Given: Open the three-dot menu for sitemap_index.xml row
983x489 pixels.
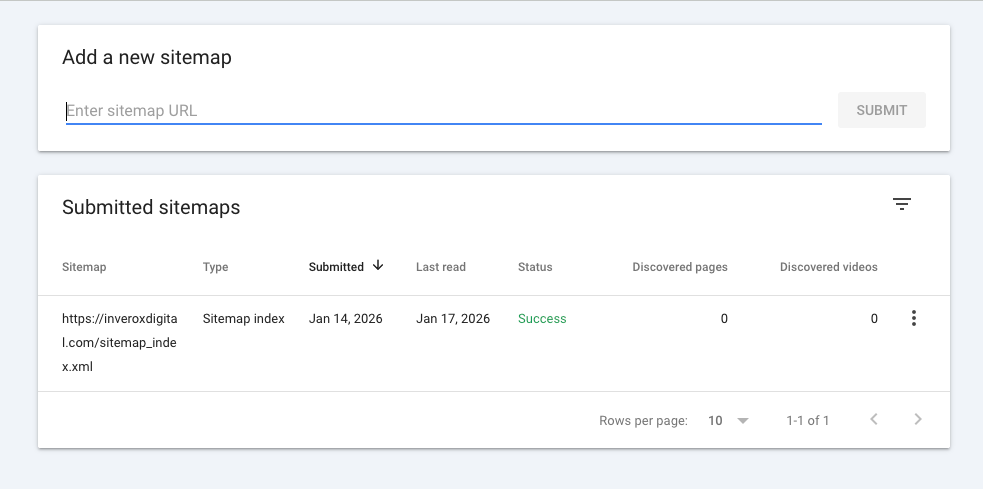Looking at the screenshot, I should 914,318.
